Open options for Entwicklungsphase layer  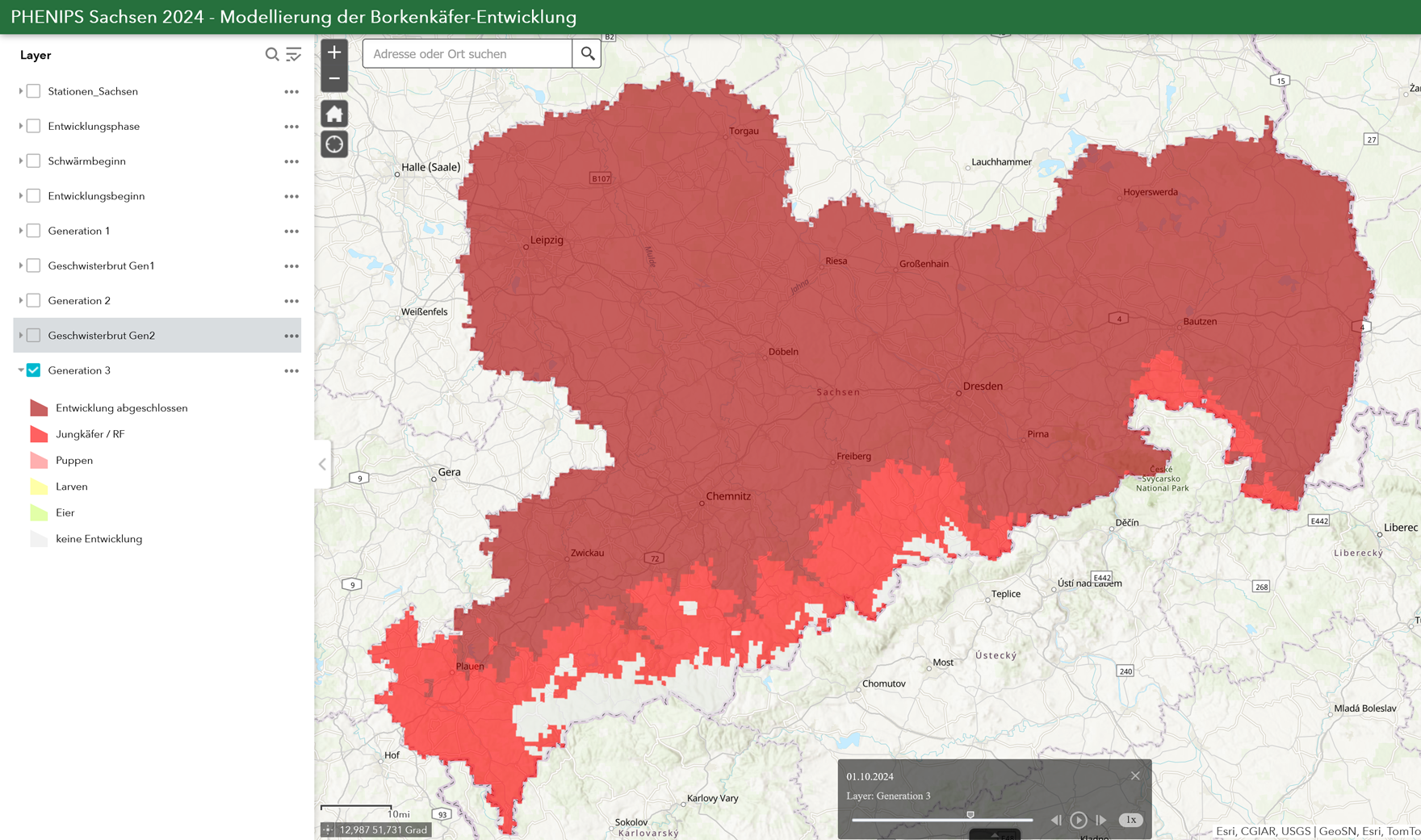click(x=291, y=127)
